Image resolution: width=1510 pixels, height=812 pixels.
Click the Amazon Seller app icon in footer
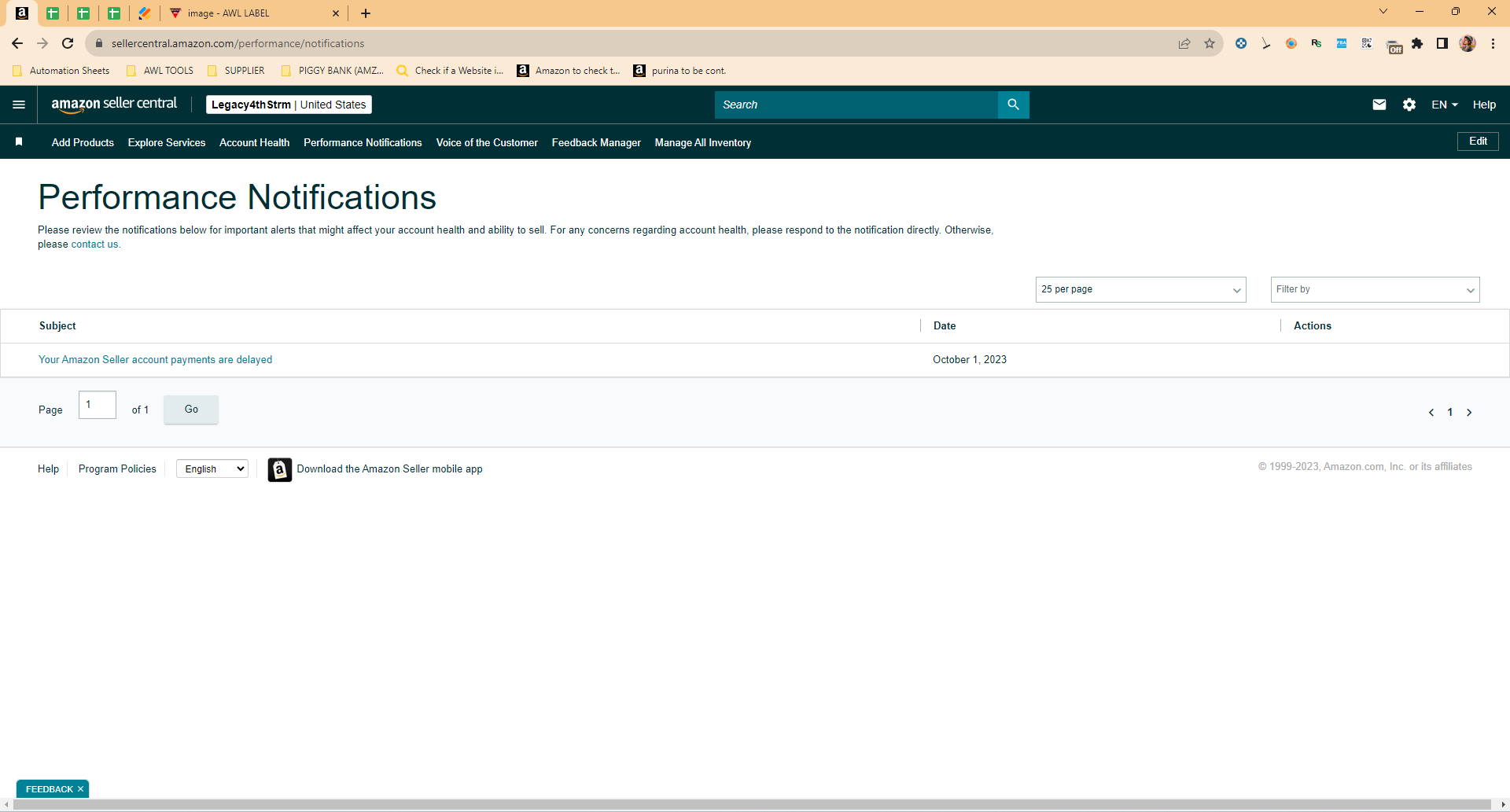(x=279, y=469)
